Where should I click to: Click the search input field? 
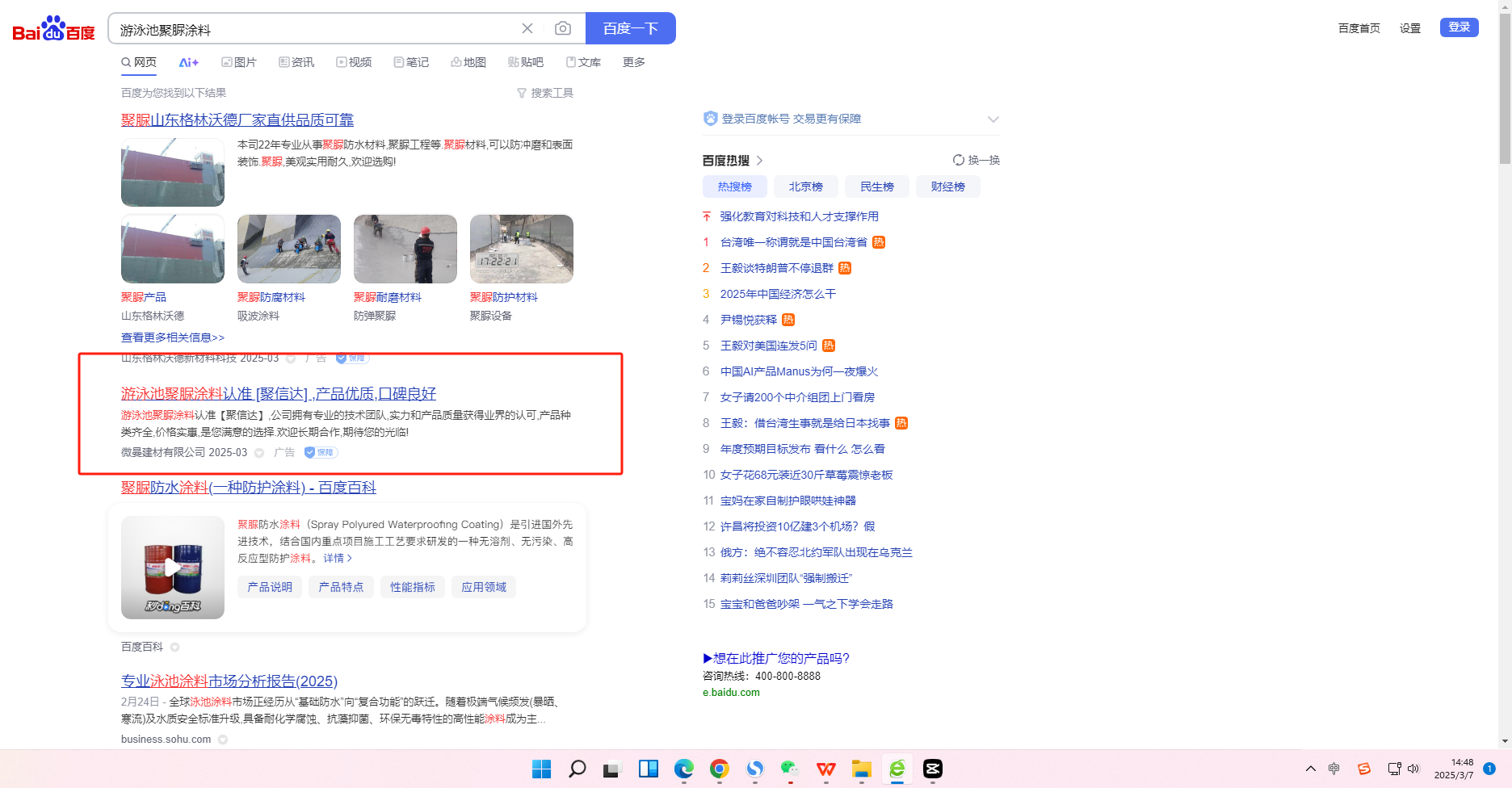coord(315,30)
